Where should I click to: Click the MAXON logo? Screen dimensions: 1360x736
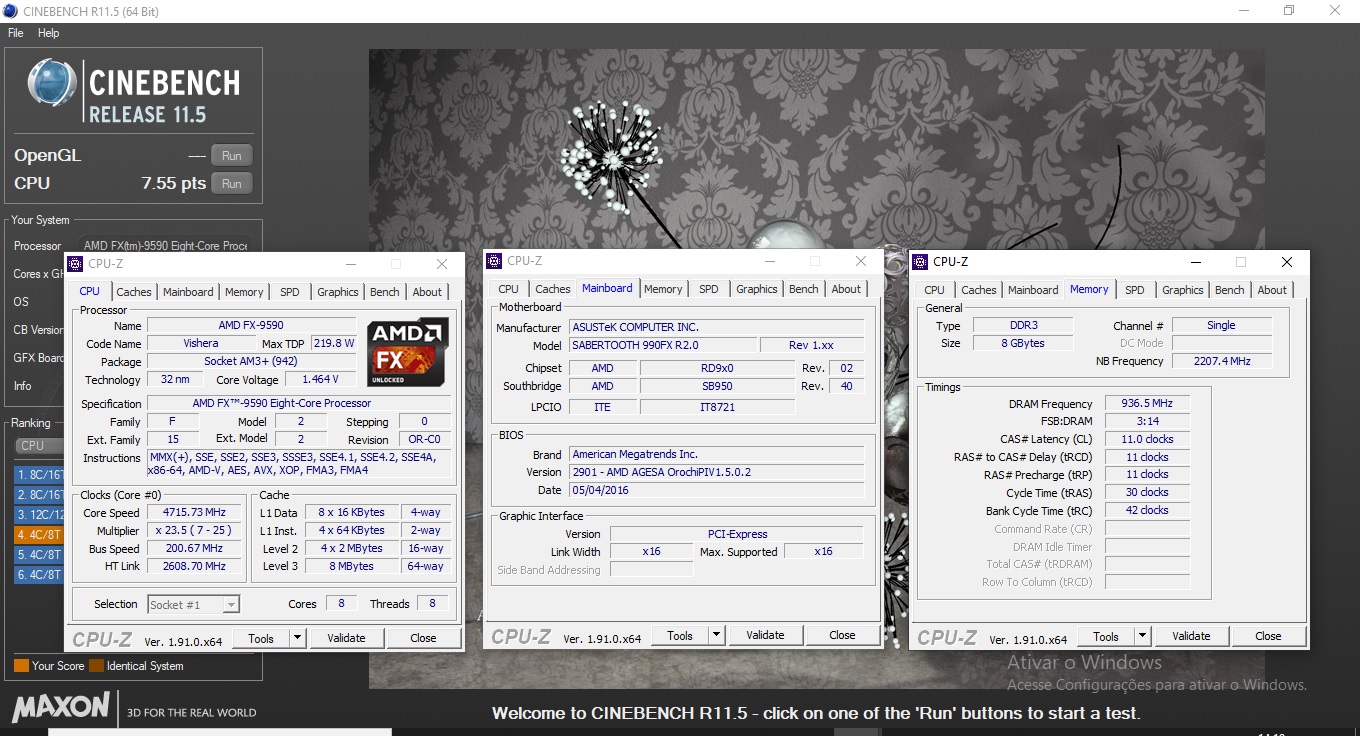pyautogui.click(x=60, y=707)
